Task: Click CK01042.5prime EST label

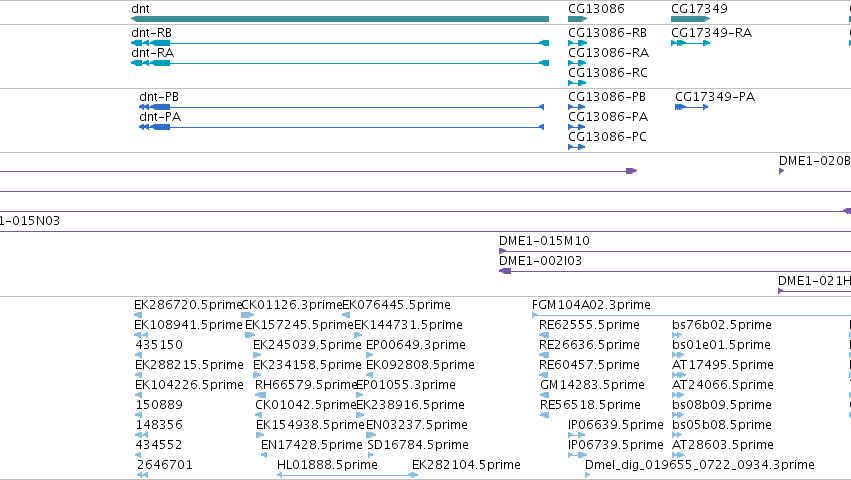Action: click(x=306, y=405)
